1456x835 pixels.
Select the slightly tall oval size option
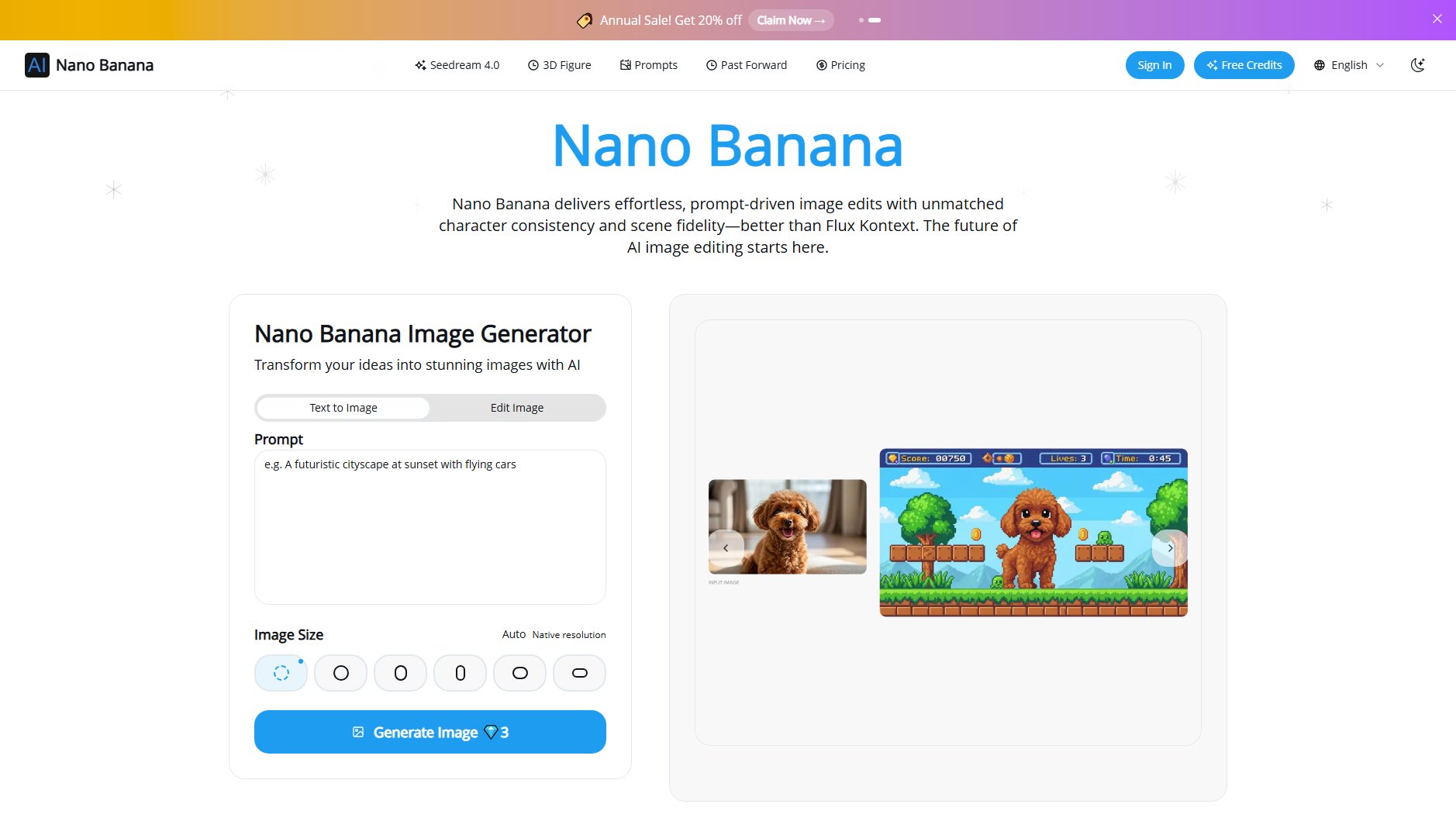400,673
